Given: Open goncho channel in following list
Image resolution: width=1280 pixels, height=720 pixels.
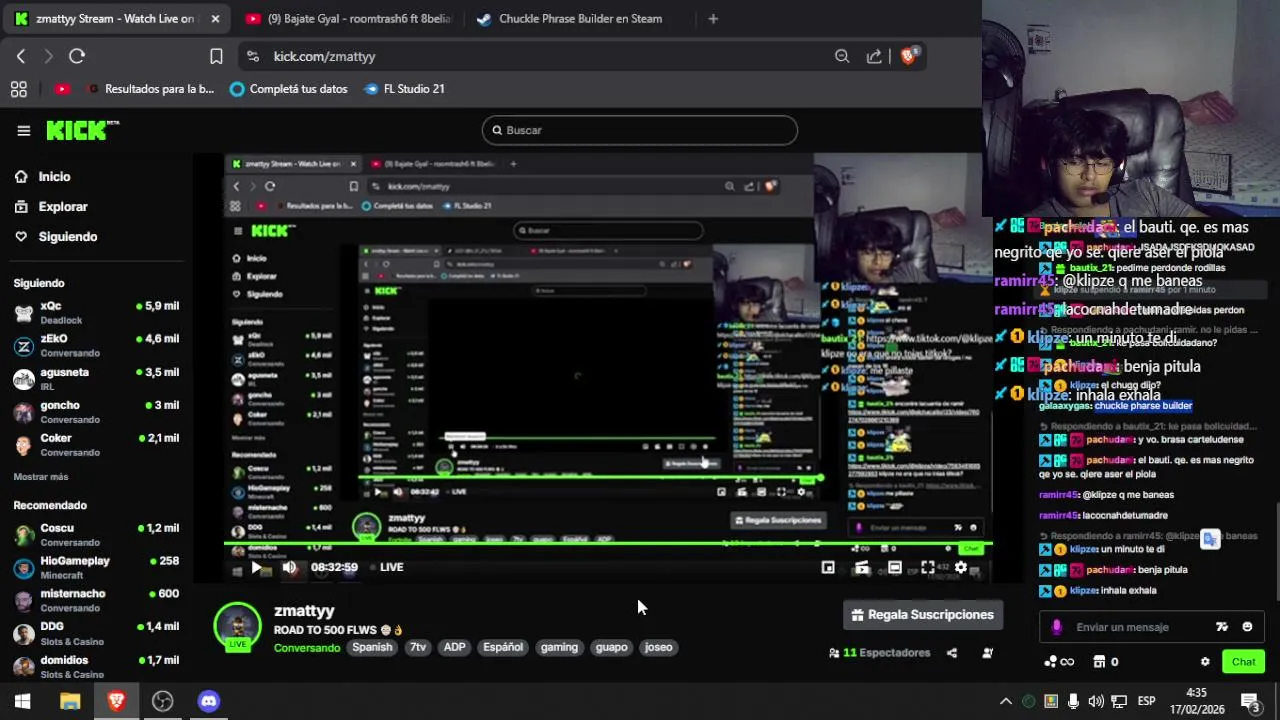Looking at the screenshot, I should [x=96, y=411].
